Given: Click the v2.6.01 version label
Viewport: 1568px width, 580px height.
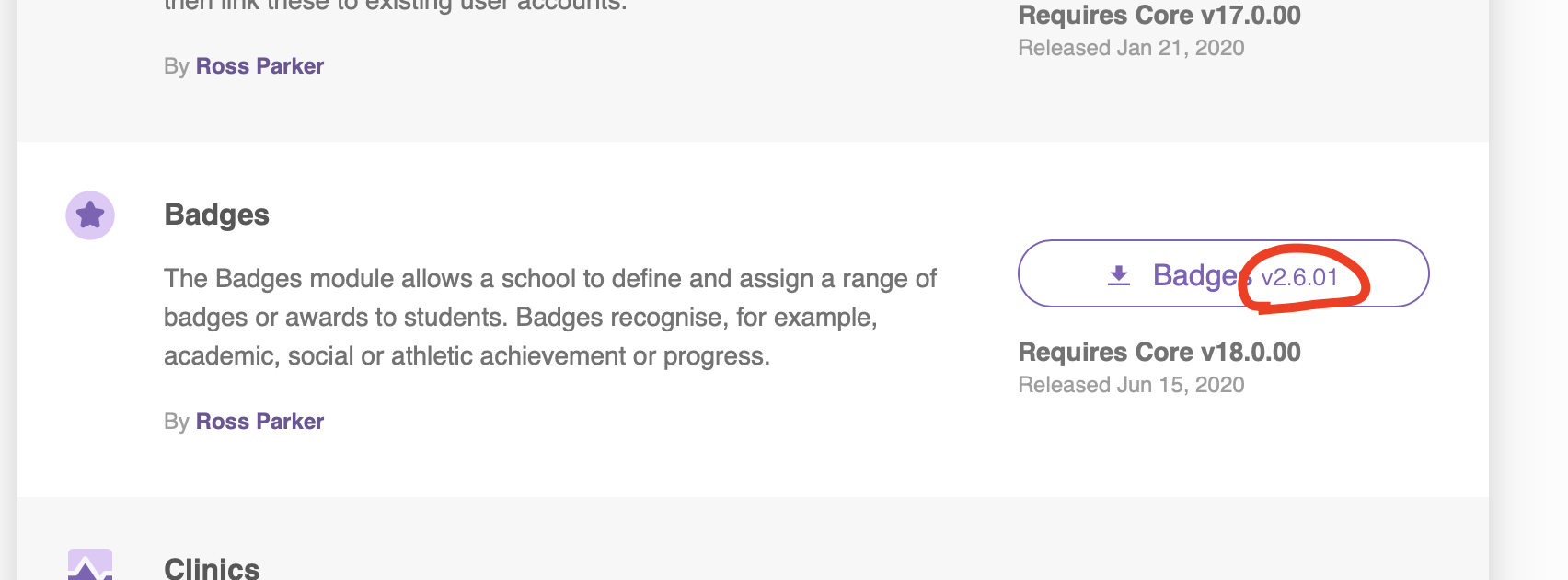Looking at the screenshot, I should pos(1299,277).
